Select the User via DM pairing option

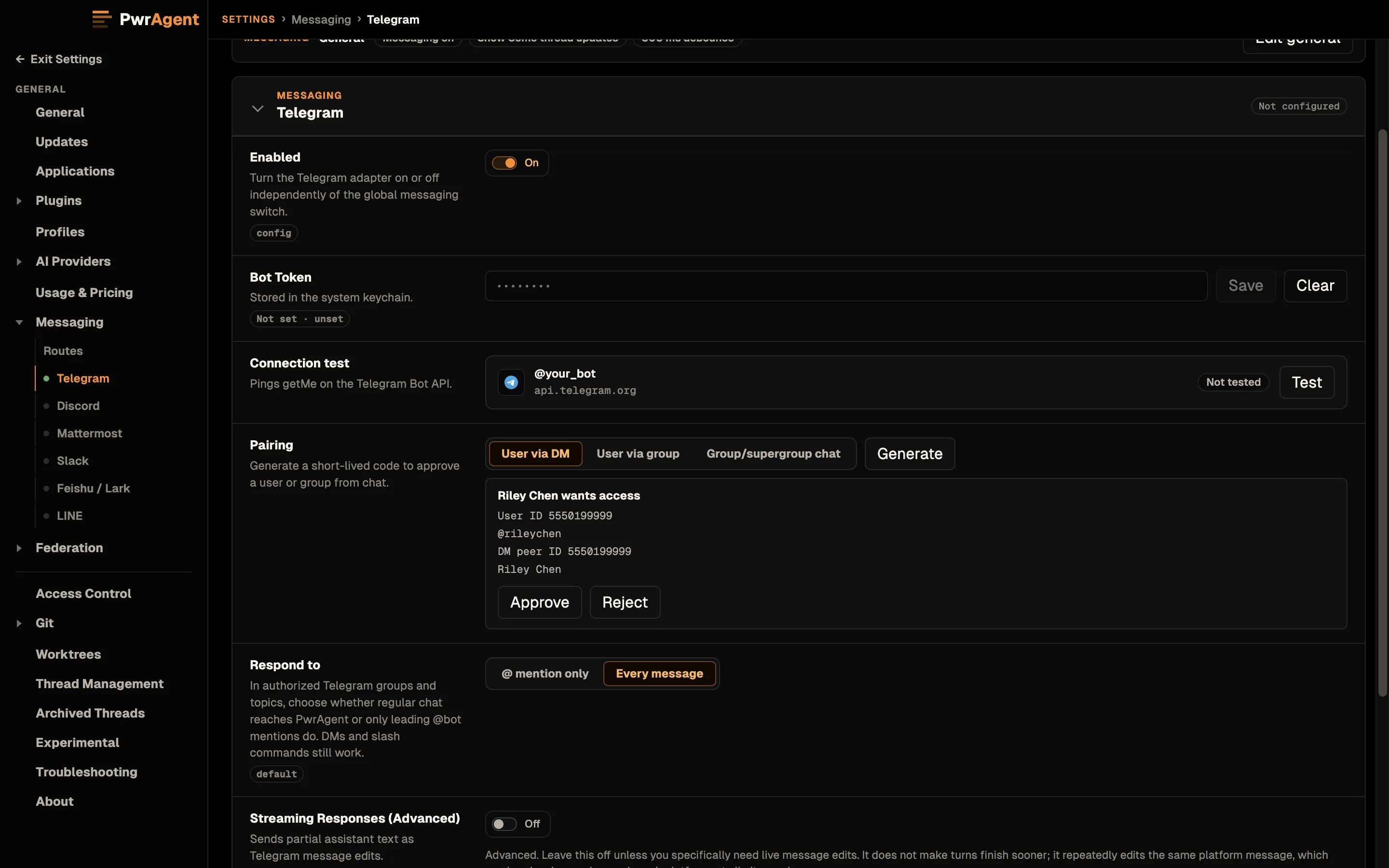click(535, 453)
